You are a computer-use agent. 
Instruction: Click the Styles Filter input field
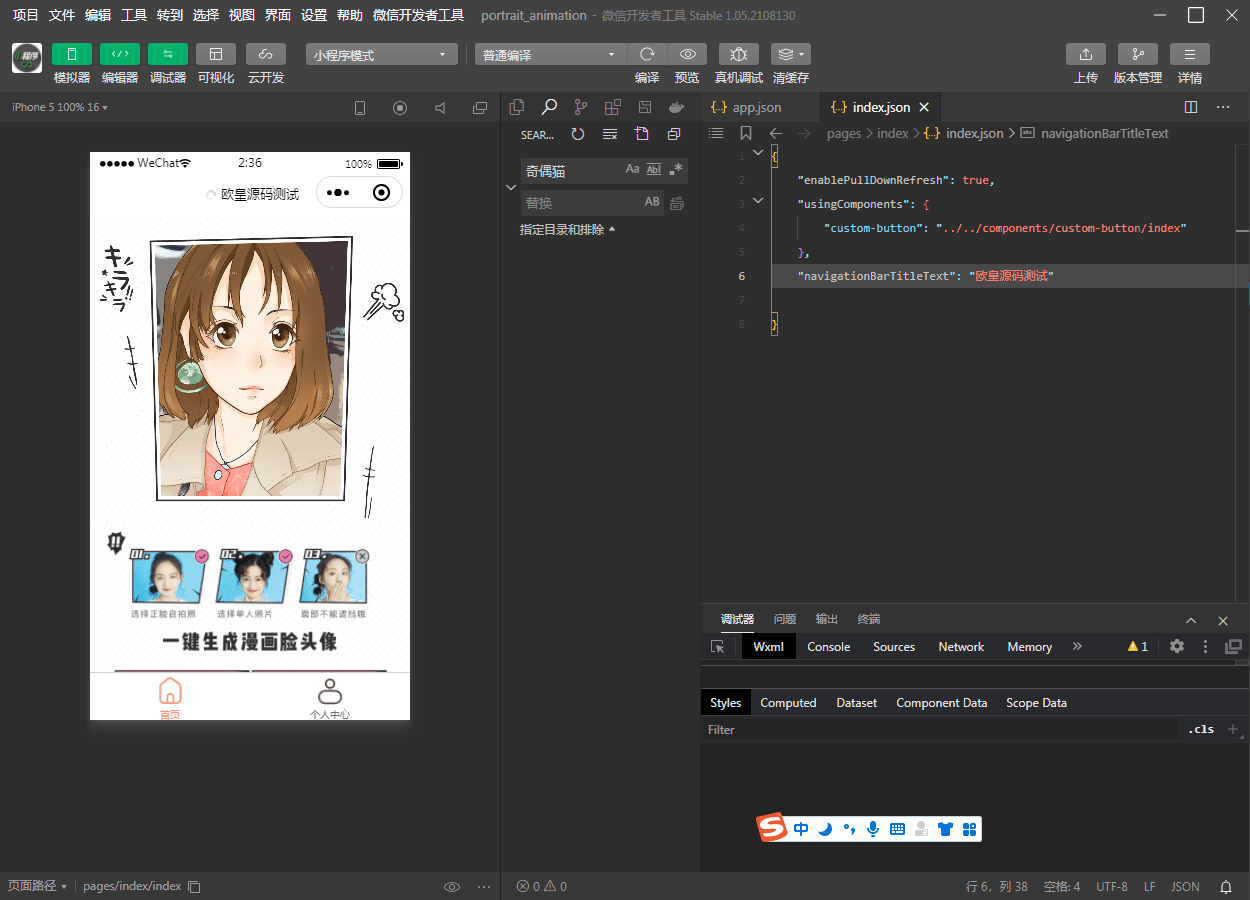940,730
